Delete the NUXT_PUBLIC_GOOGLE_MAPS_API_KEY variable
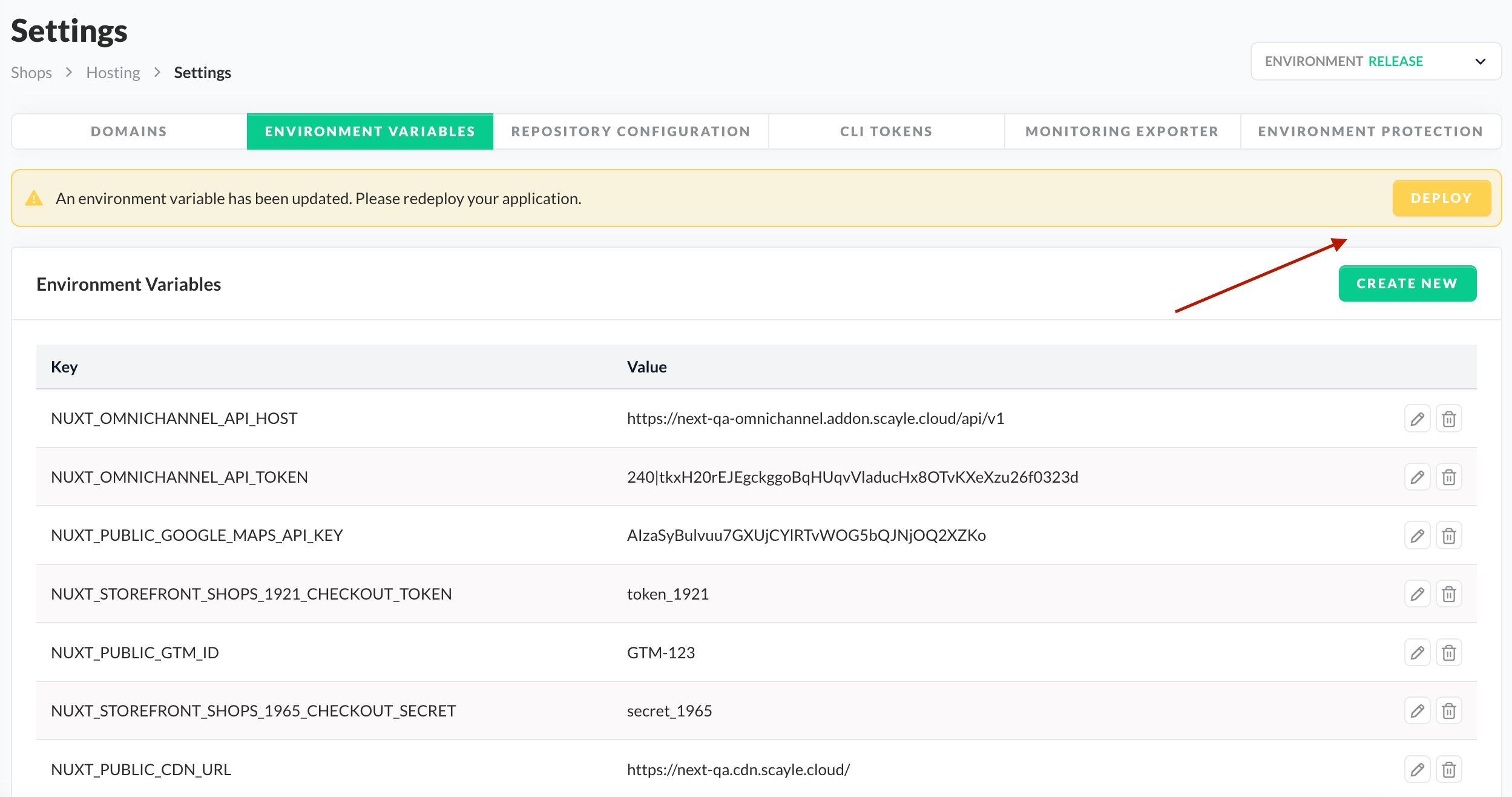This screenshot has width=1512, height=797. tap(1448, 535)
